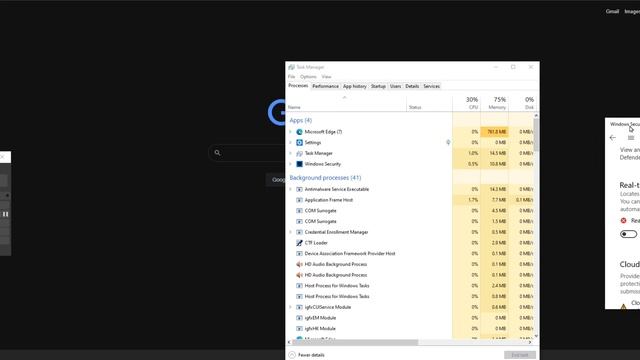Image resolution: width=640 pixels, height=360 pixels.
Task: Expand Antimalware Service Executable process
Action: (291, 189)
